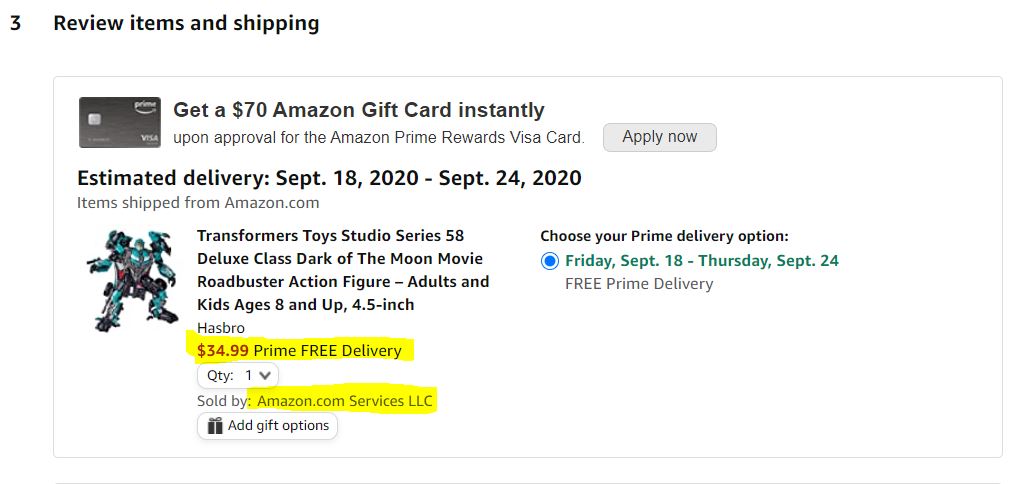This screenshot has height=484, width=1021.
Task: Click the Estimated delivery date heading
Action: coord(329,178)
